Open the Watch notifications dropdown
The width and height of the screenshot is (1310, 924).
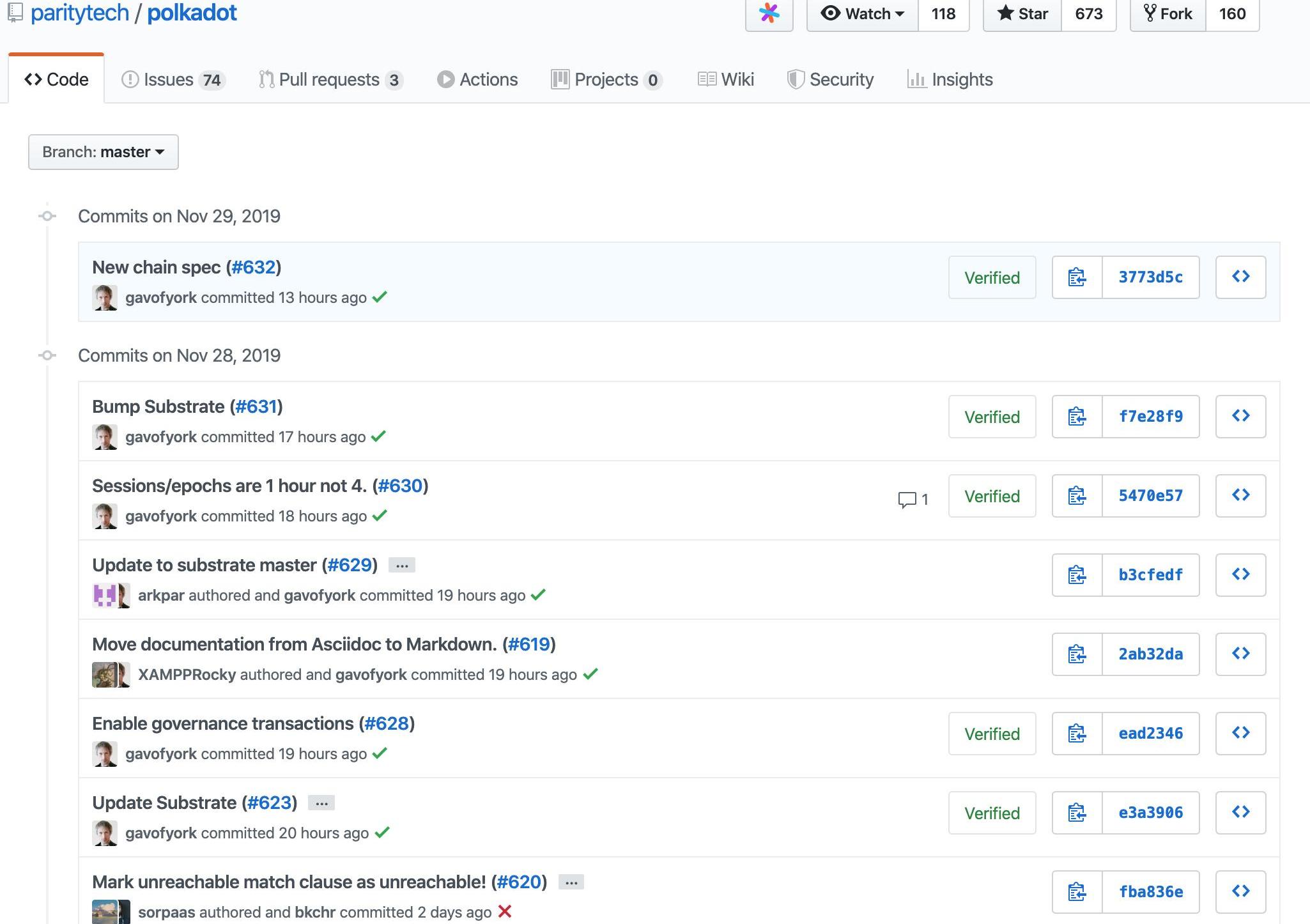coord(862,13)
